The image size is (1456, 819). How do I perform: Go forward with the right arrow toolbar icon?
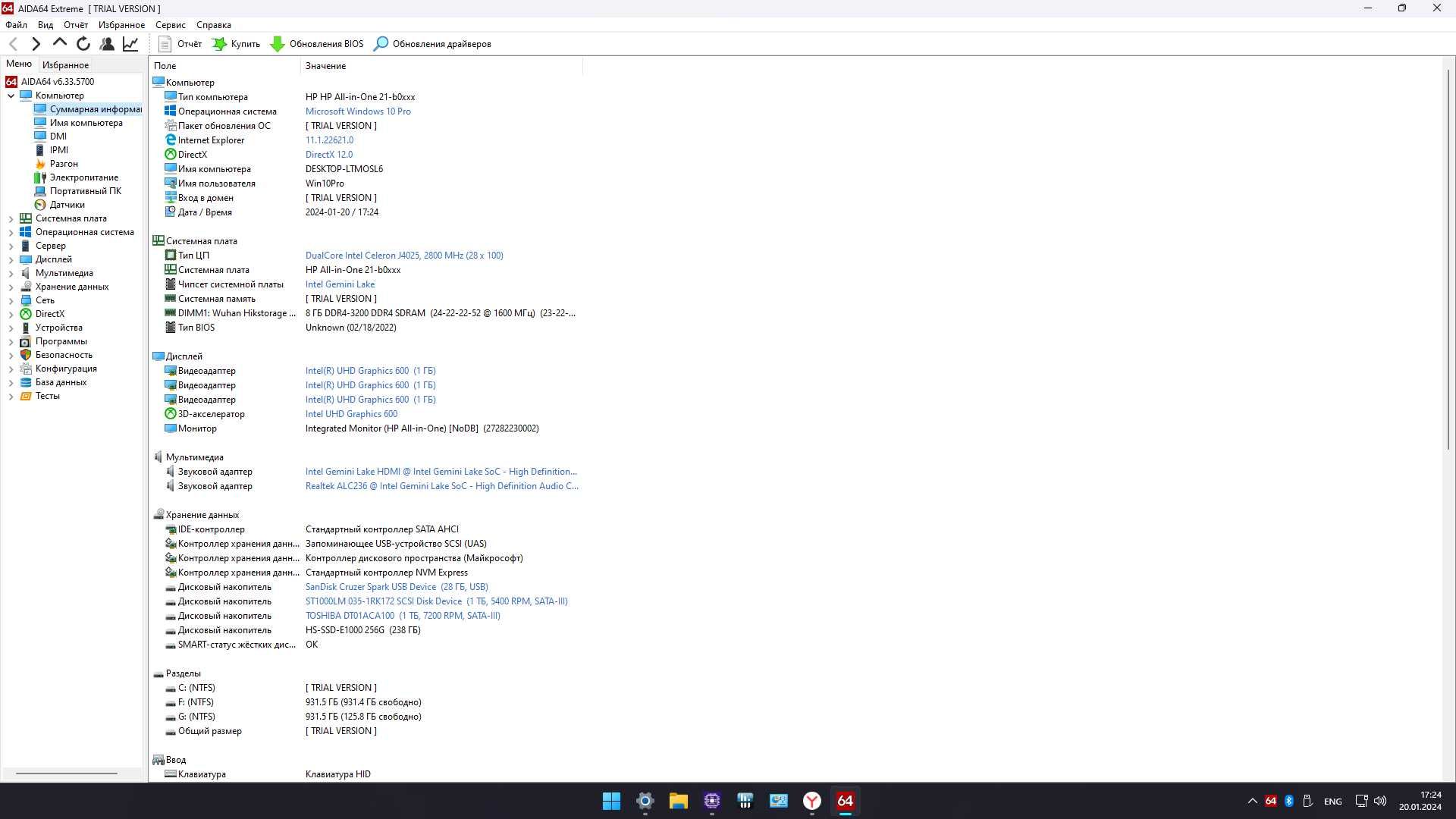coord(36,44)
